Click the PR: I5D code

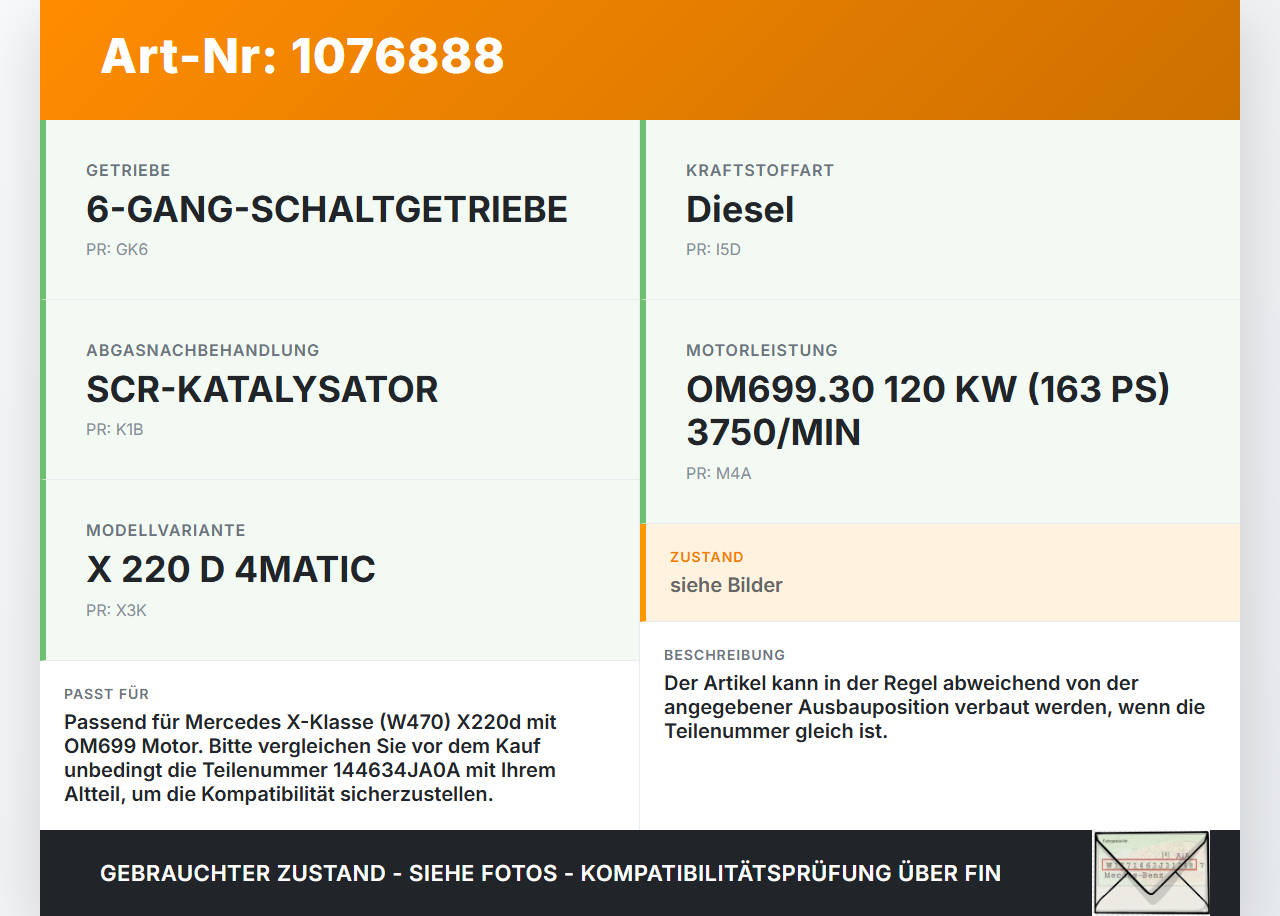coord(713,249)
